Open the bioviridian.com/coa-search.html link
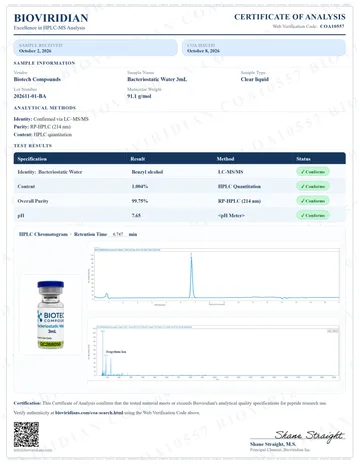 pyautogui.click(x=89, y=413)
